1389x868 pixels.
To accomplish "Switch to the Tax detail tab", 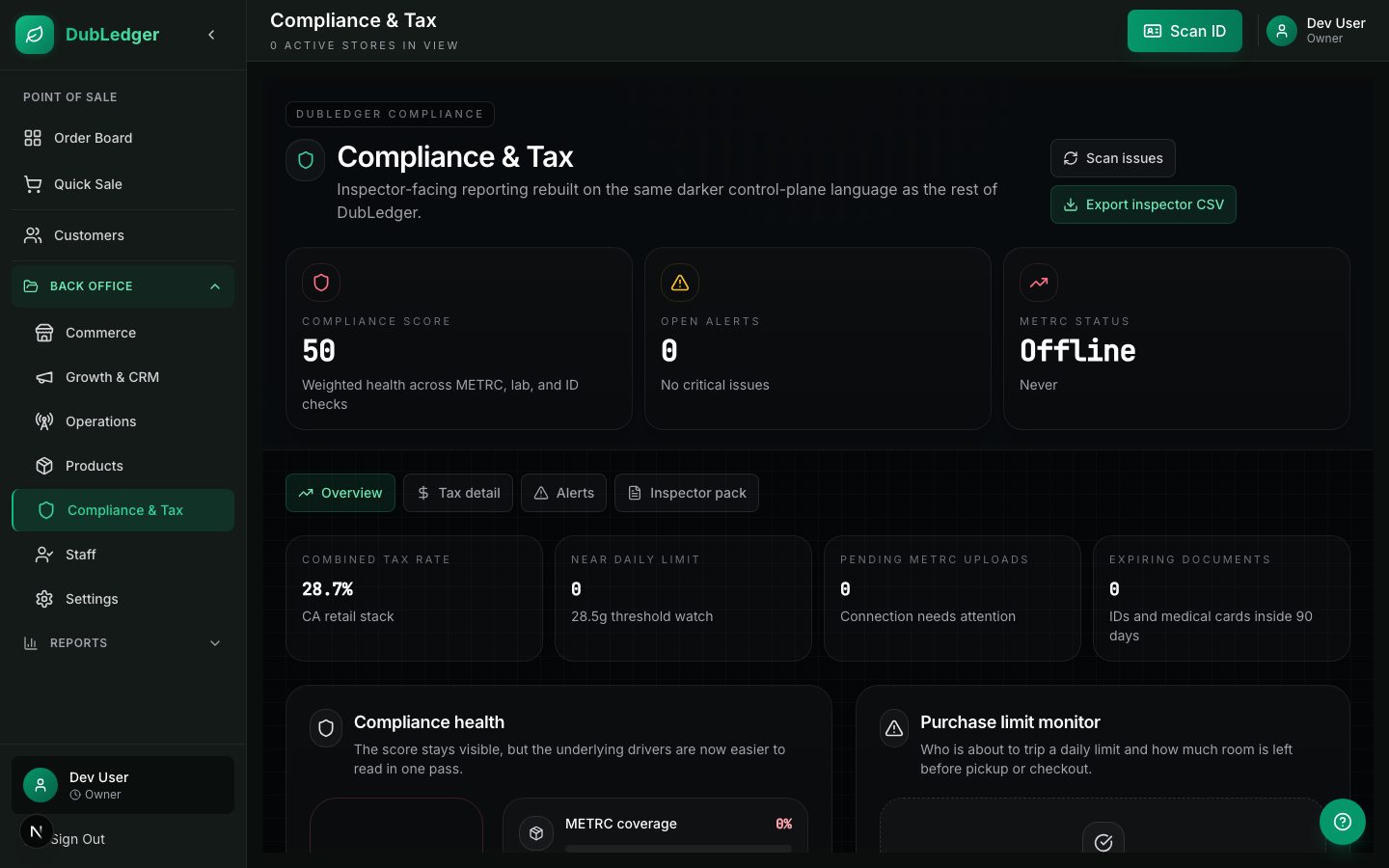I will 458,493.
